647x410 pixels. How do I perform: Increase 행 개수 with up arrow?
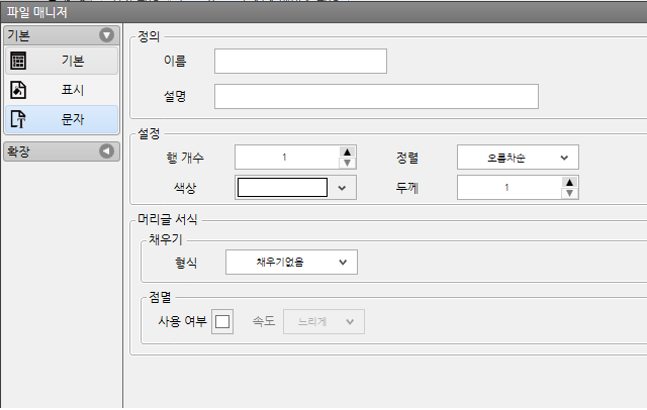347,152
